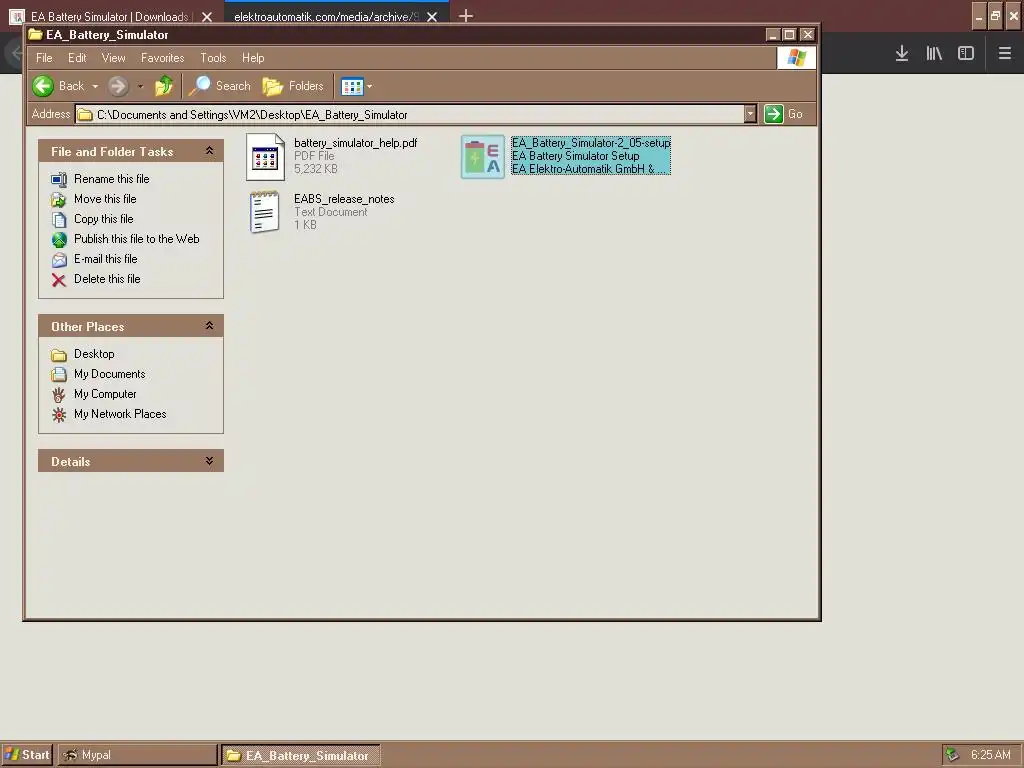Click the E-mail this file link
1024x768 pixels.
(x=105, y=259)
